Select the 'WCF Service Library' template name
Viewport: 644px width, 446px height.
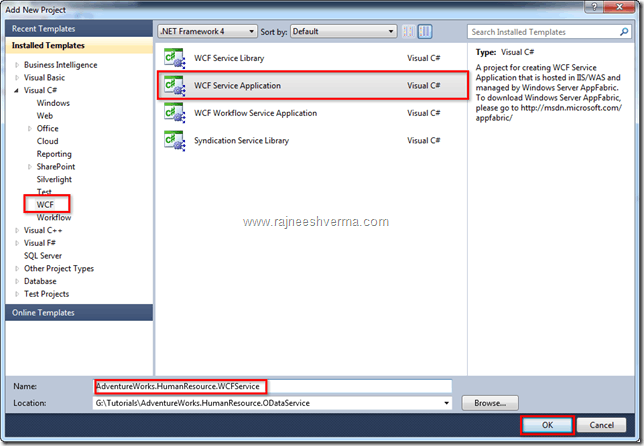[229, 58]
